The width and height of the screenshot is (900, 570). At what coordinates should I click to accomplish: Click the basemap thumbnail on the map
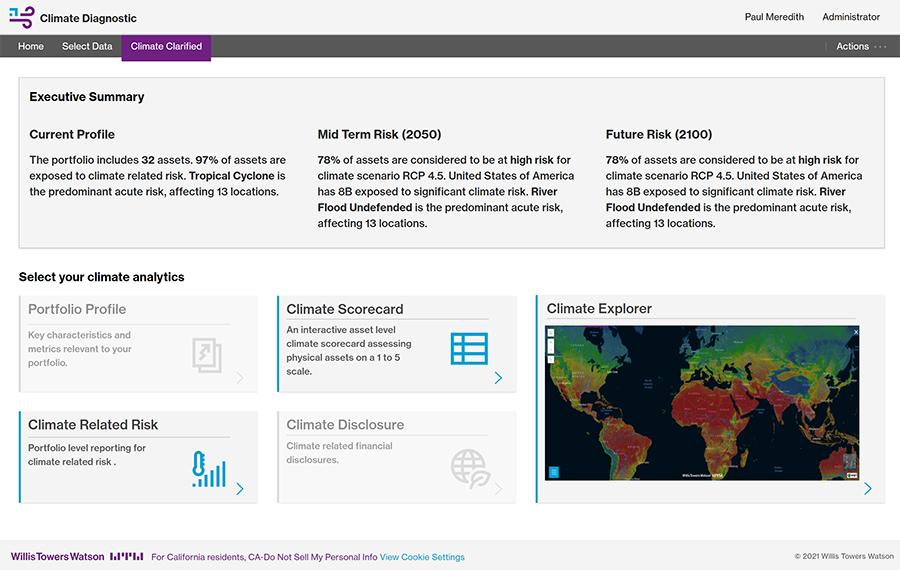tap(850, 463)
